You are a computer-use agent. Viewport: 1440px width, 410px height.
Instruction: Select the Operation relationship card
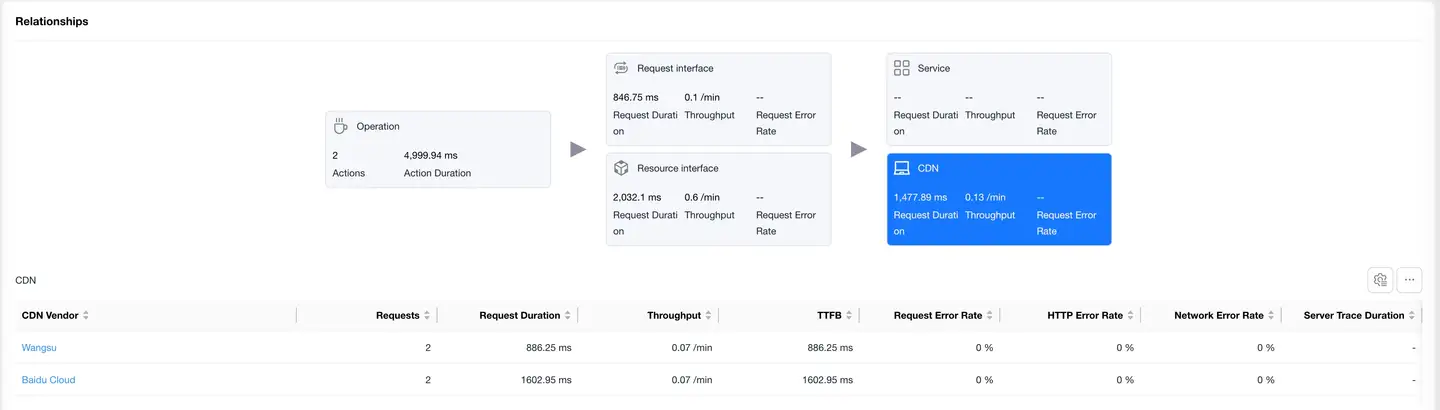[437, 149]
